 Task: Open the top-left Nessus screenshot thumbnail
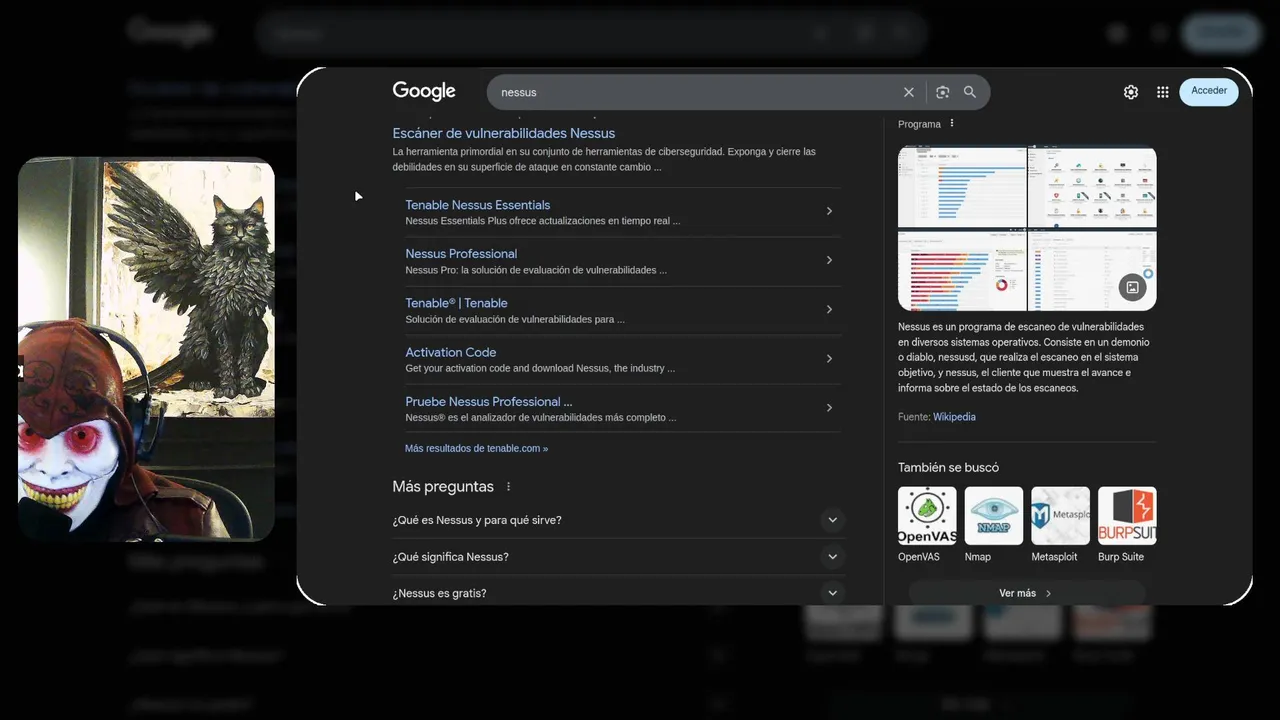pos(962,186)
